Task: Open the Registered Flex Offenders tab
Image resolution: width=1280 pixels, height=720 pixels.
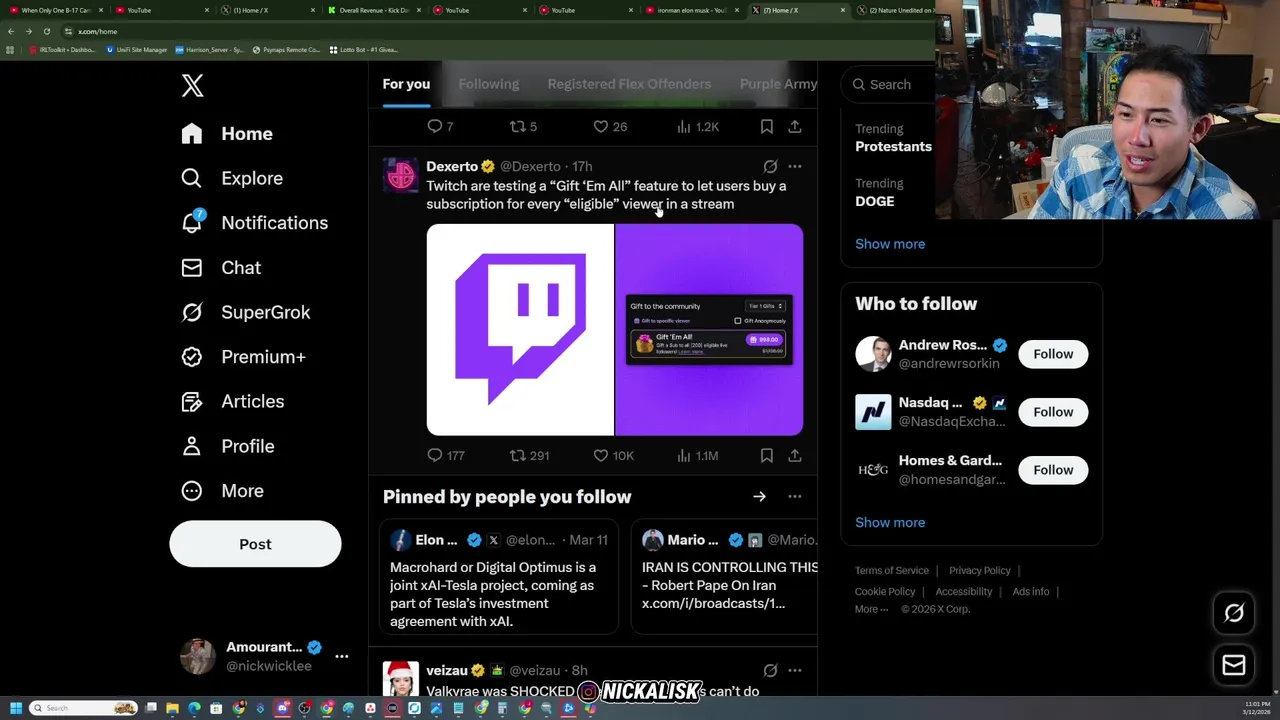Action: pyautogui.click(x=629, y=84)
